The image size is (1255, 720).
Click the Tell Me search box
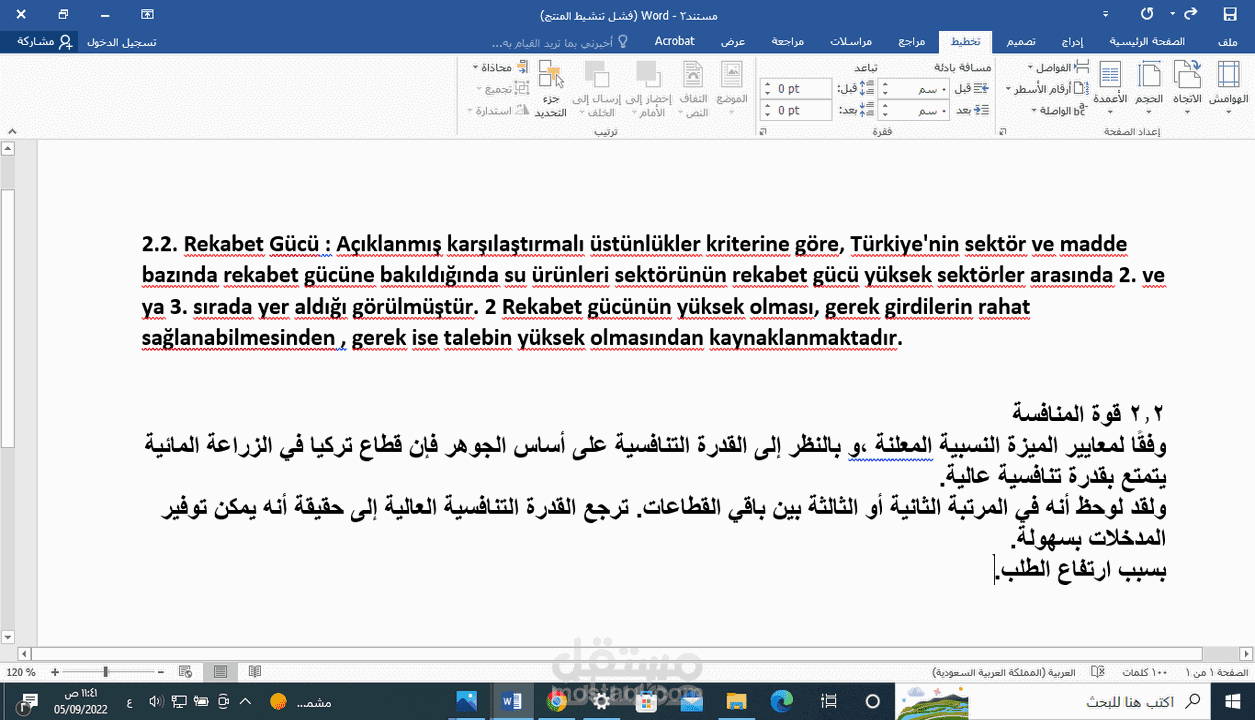click(x=560, y=43)
